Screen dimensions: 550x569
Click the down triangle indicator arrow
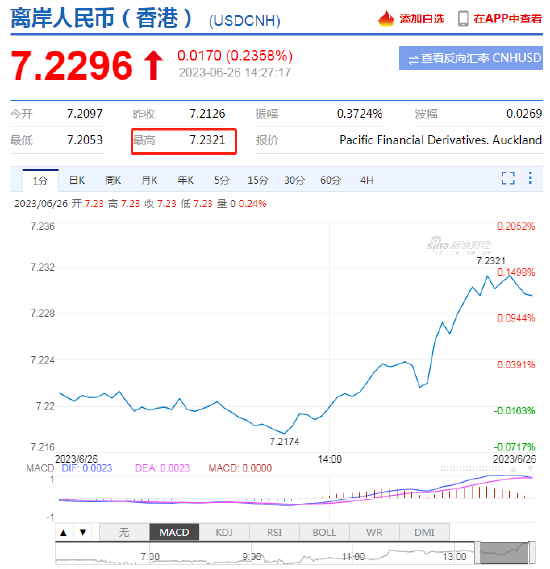83,532
